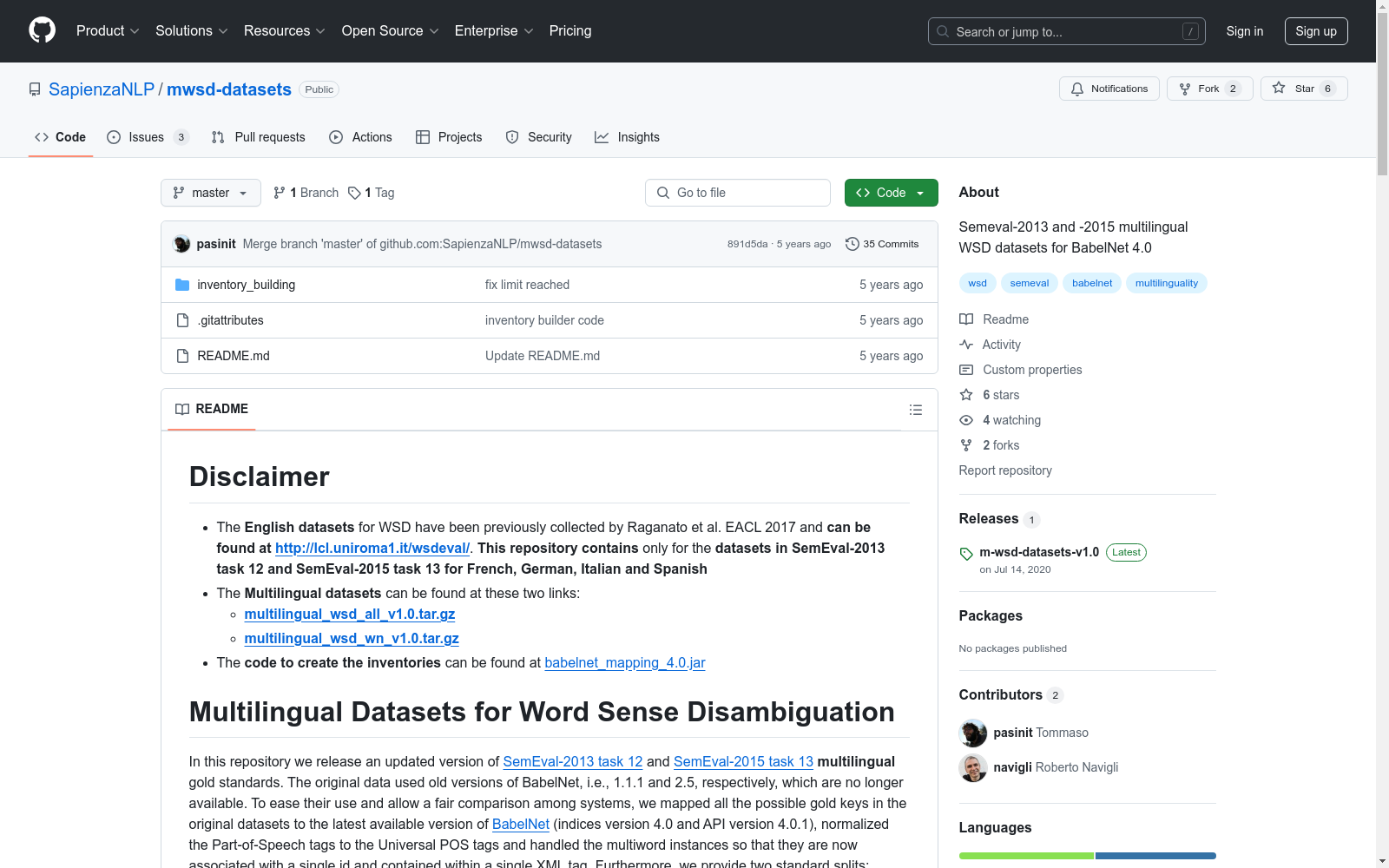
Task: Click the Sign up button
Action: click(x=1316, y=31)
